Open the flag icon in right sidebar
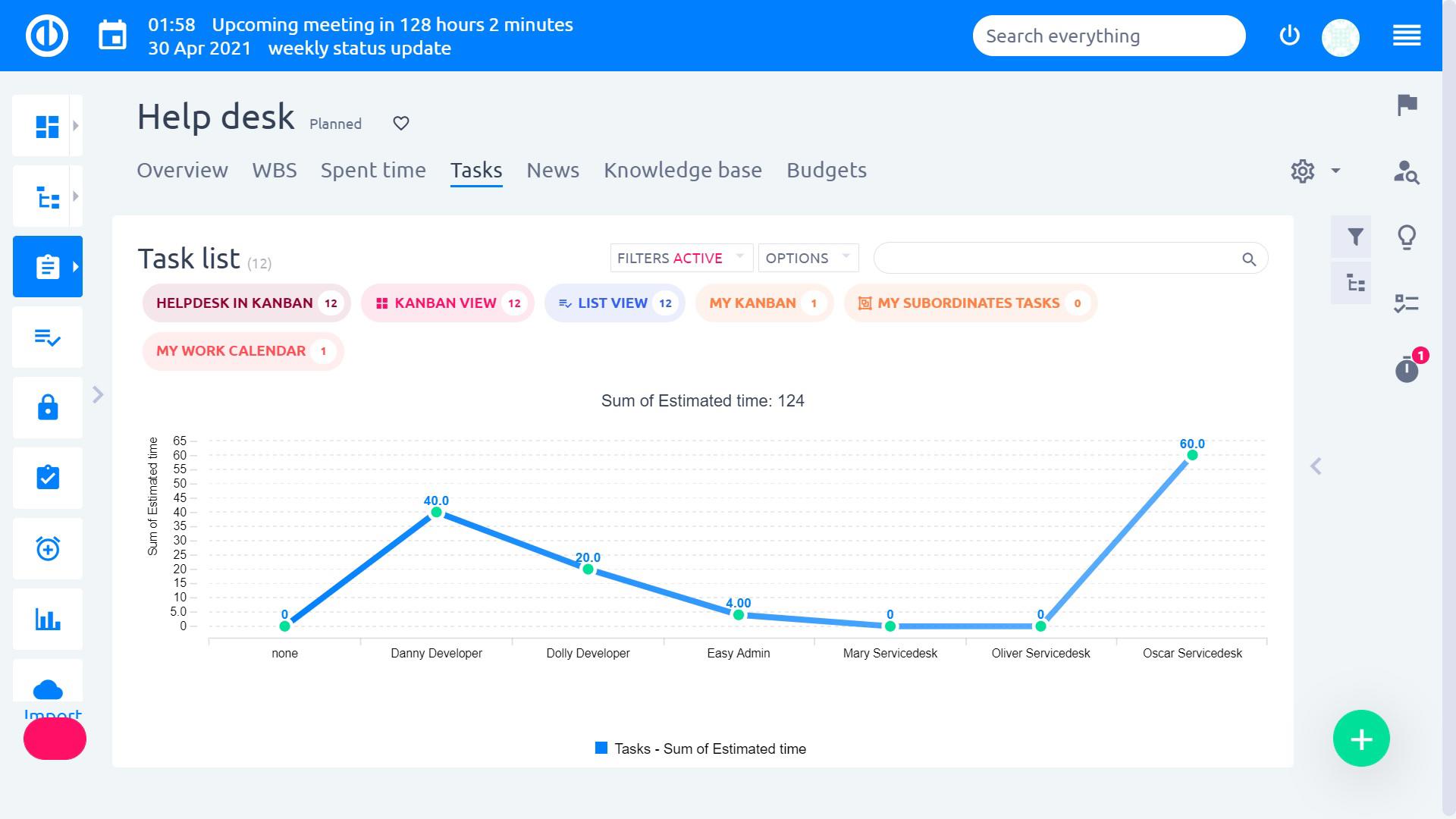 click(1407, 105)
